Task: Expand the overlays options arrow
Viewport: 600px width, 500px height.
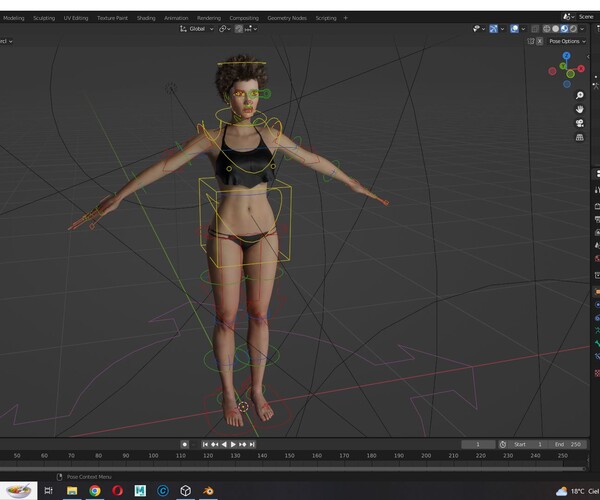Action: (x=523, y=29)
